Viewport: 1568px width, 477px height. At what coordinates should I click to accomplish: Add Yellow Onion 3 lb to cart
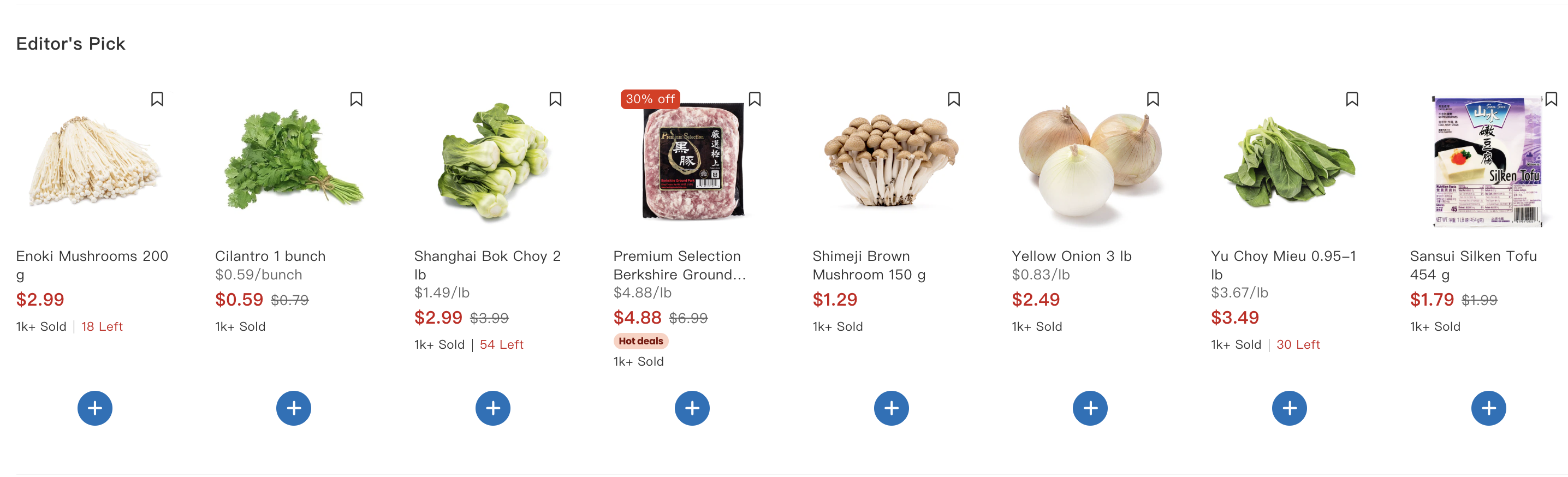pos(1090,408)
